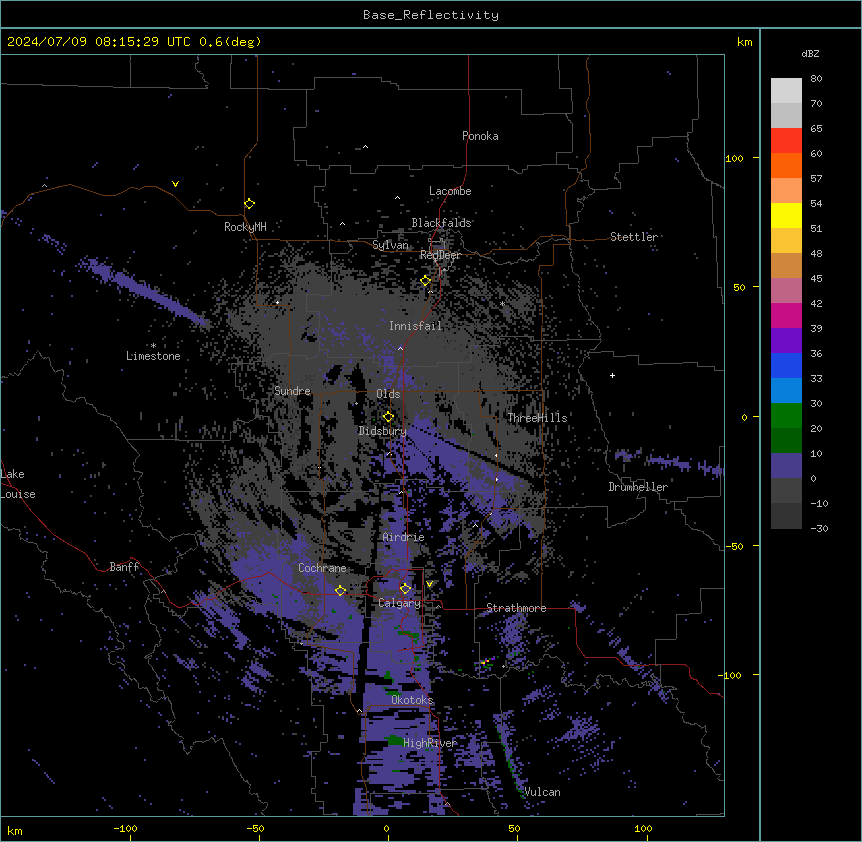Click the white plus marker north of Drumheller

tap(612, 375)
